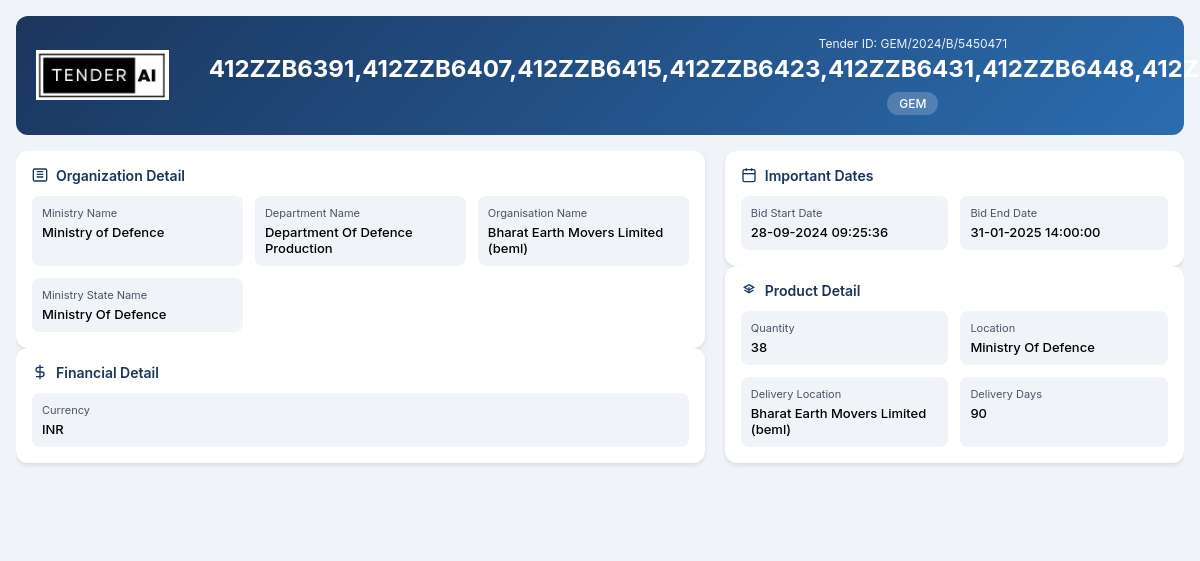This screenshot has width=1200, height=561.
Task: Select the GEM badge in header
Action: [912, 104]
